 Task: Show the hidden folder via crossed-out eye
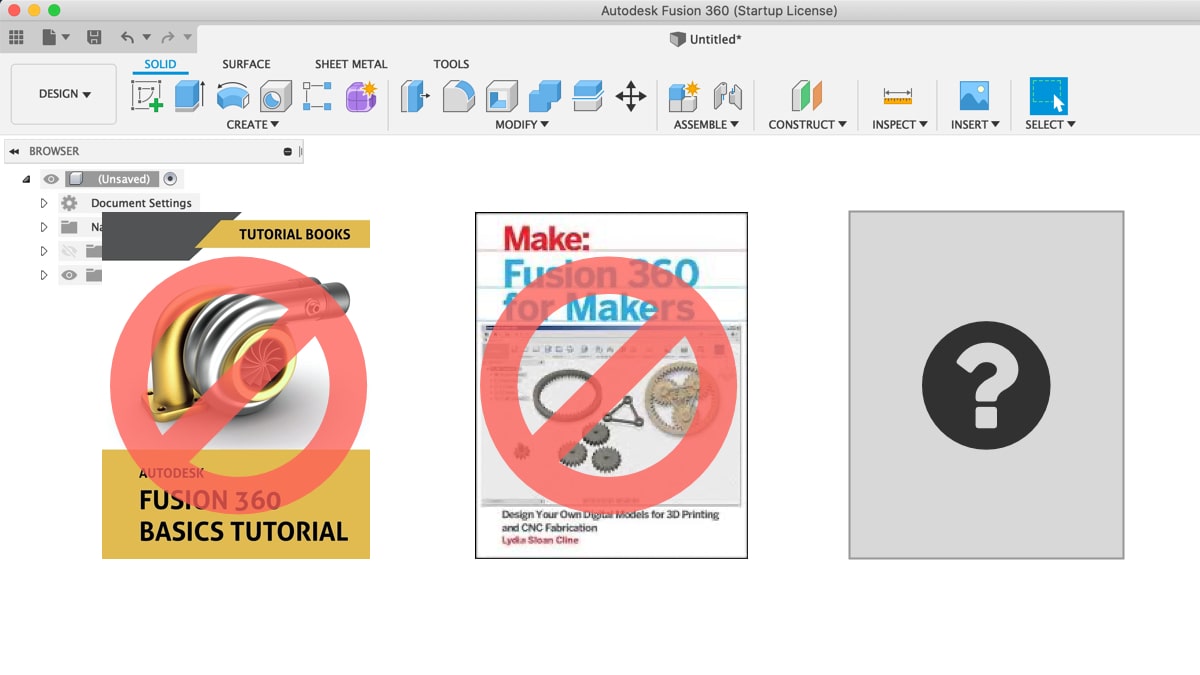[69, 251]
